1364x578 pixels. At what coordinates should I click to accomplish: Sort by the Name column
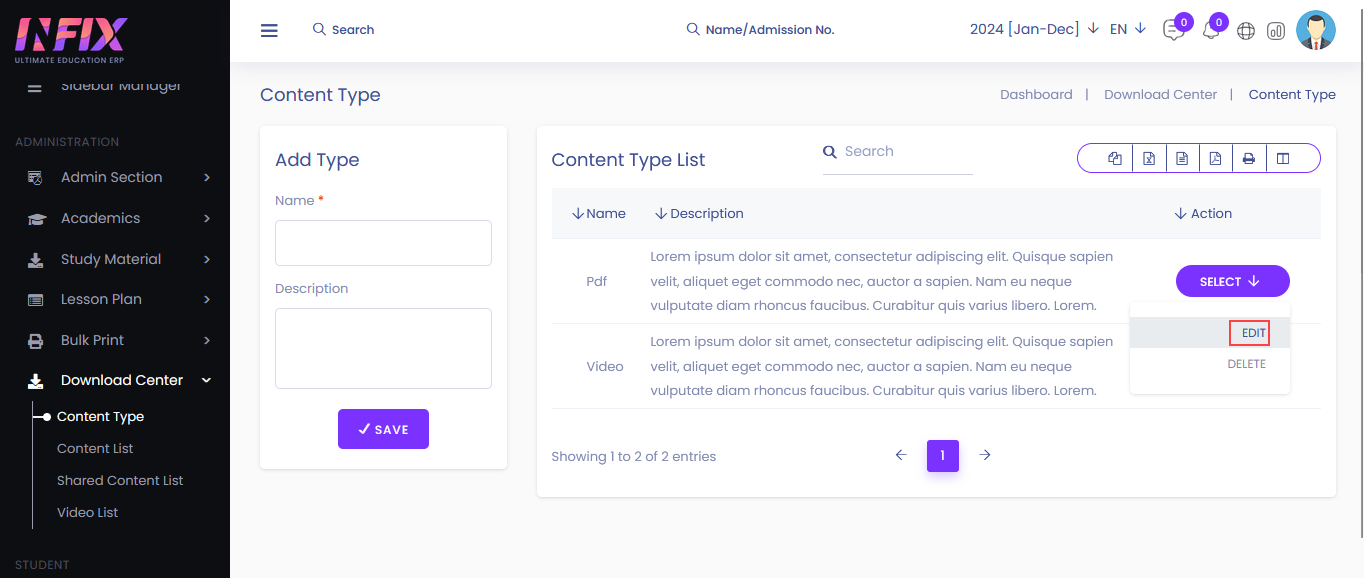point(599,214)
